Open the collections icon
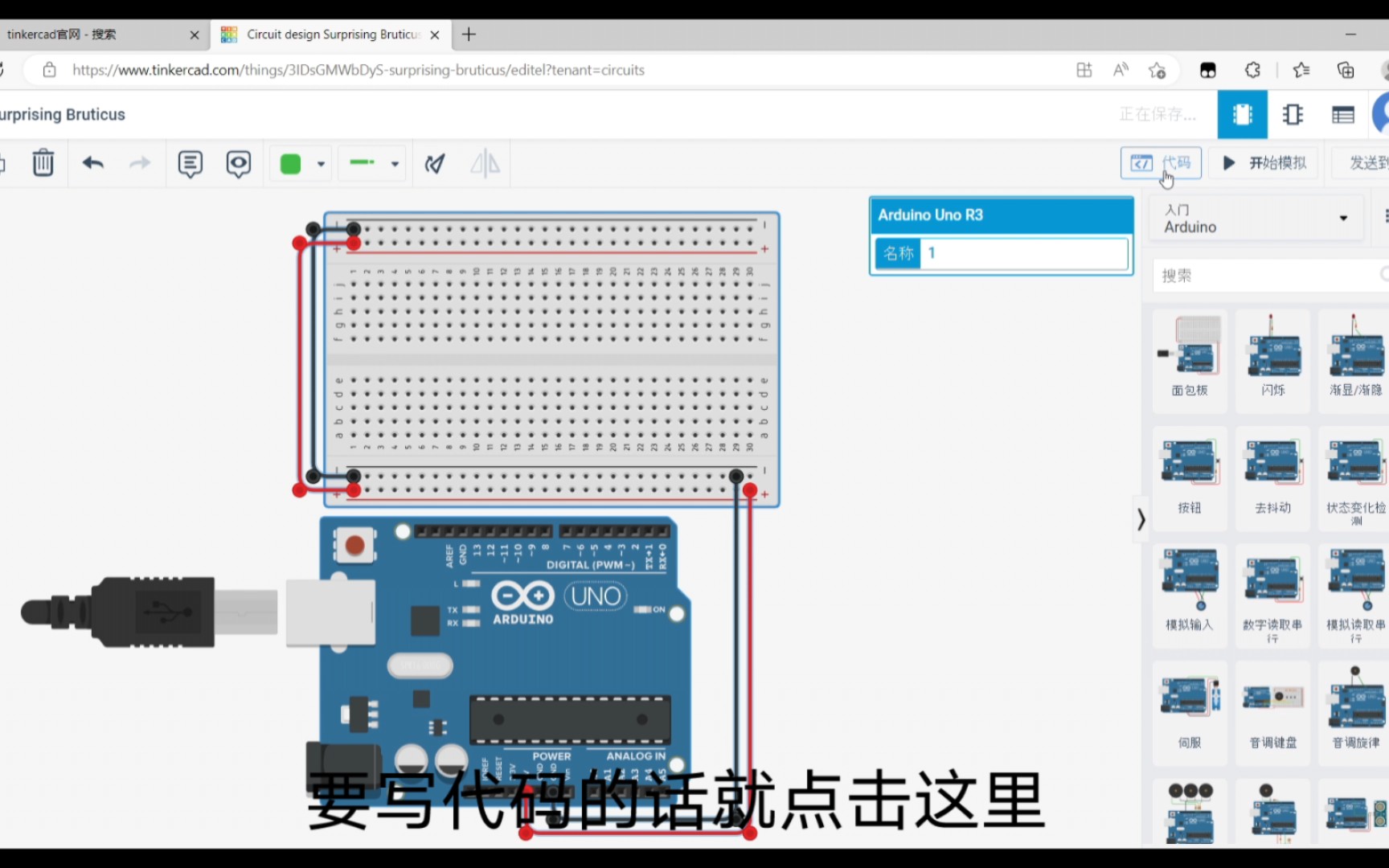1389x868 pixels. pos(1346,70)
